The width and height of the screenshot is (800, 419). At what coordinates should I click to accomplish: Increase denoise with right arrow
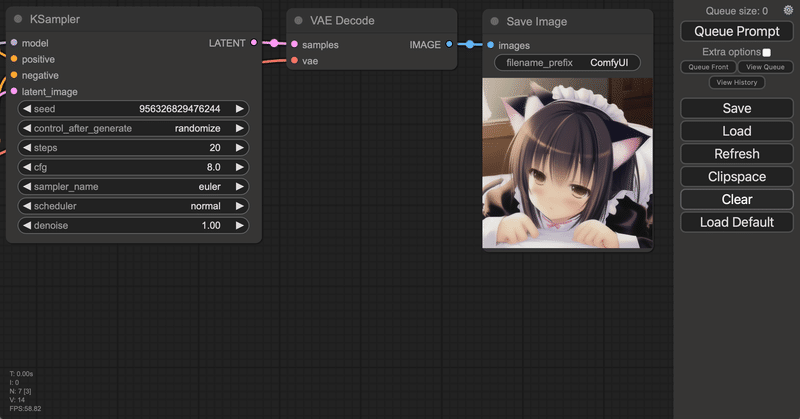tap(239, 225)
